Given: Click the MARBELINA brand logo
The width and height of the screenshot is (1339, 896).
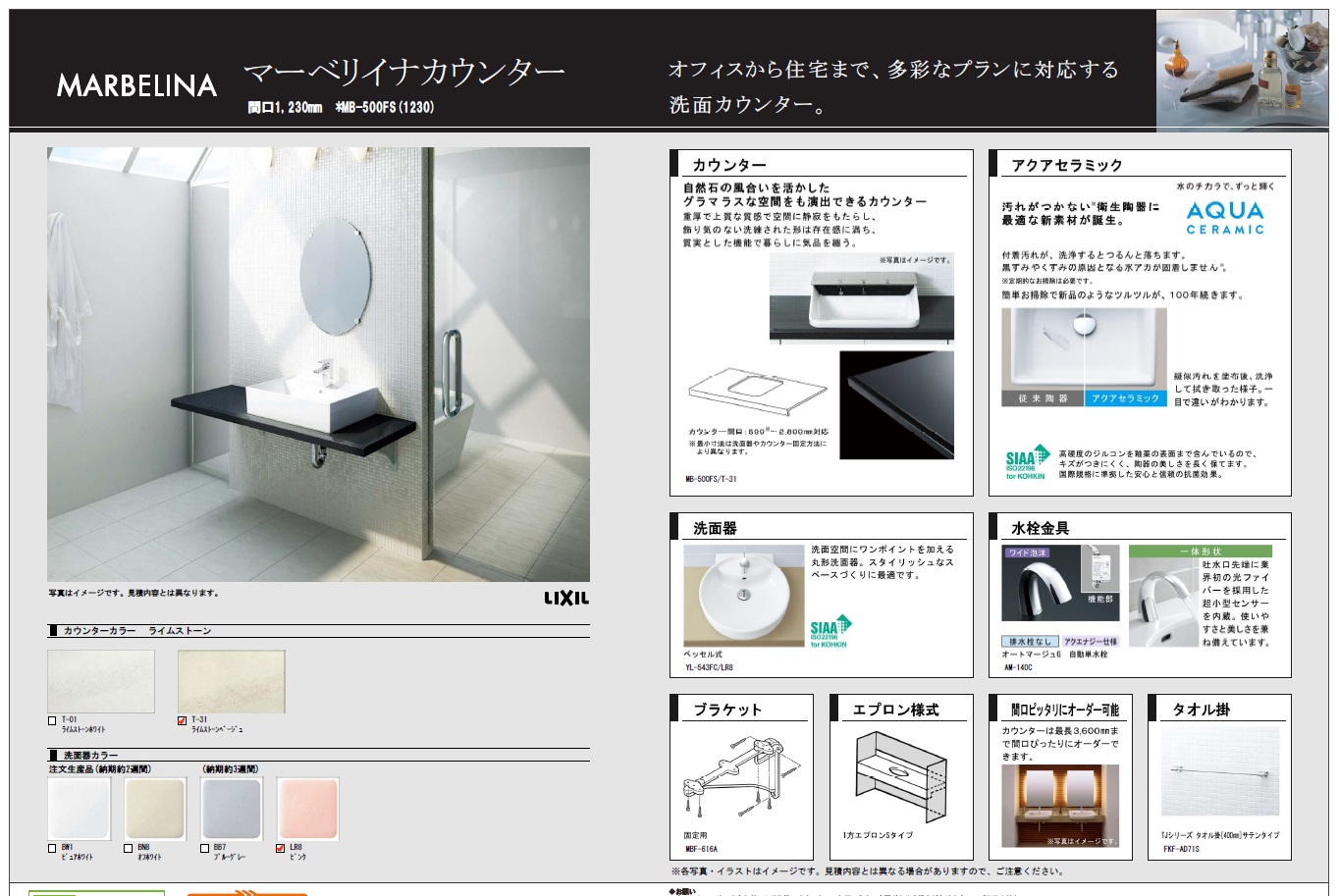Looking at the screenshot, I should (136, 86).
